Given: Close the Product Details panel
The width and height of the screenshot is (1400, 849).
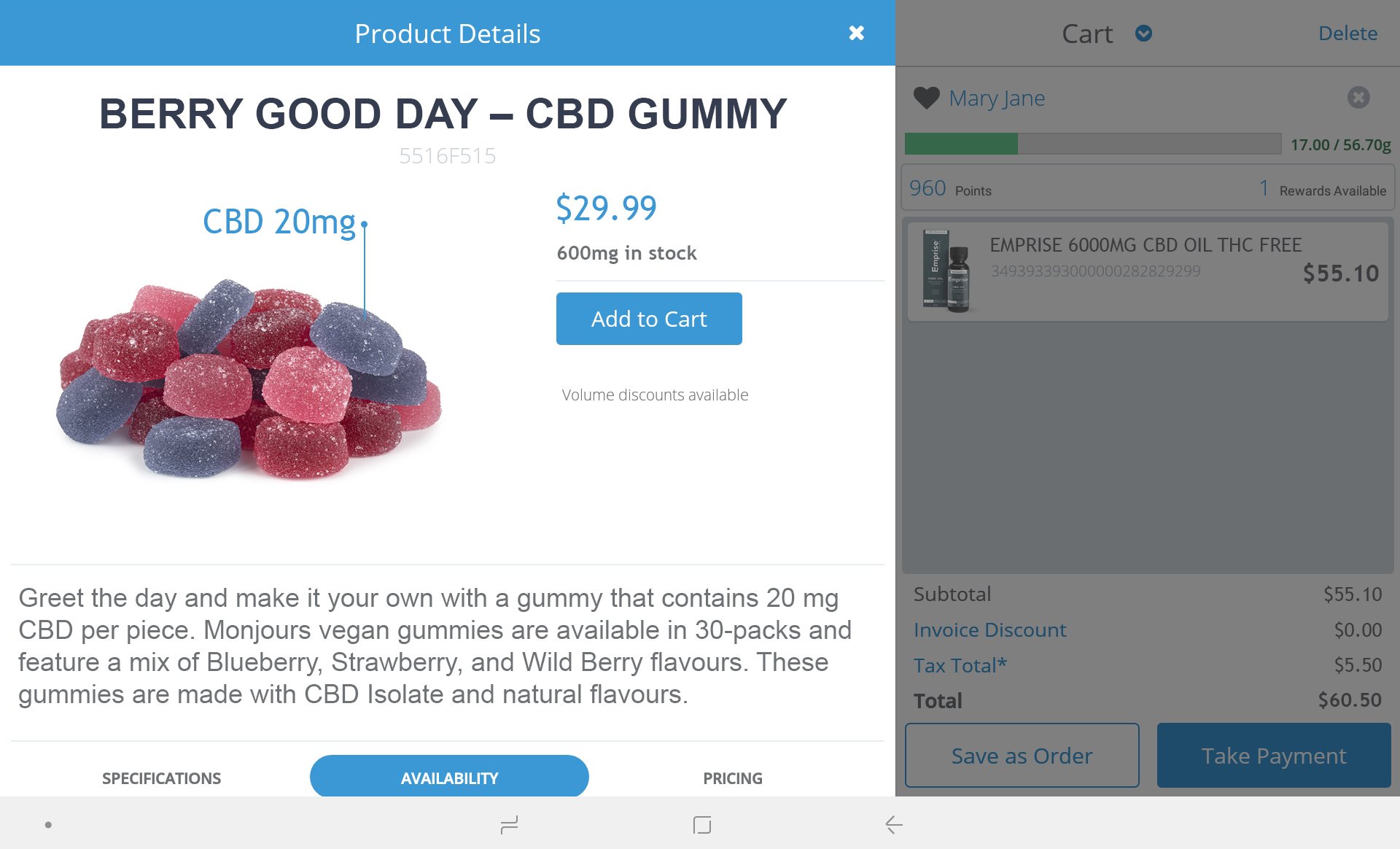Looking at the screenshot, I should [856, 33].
